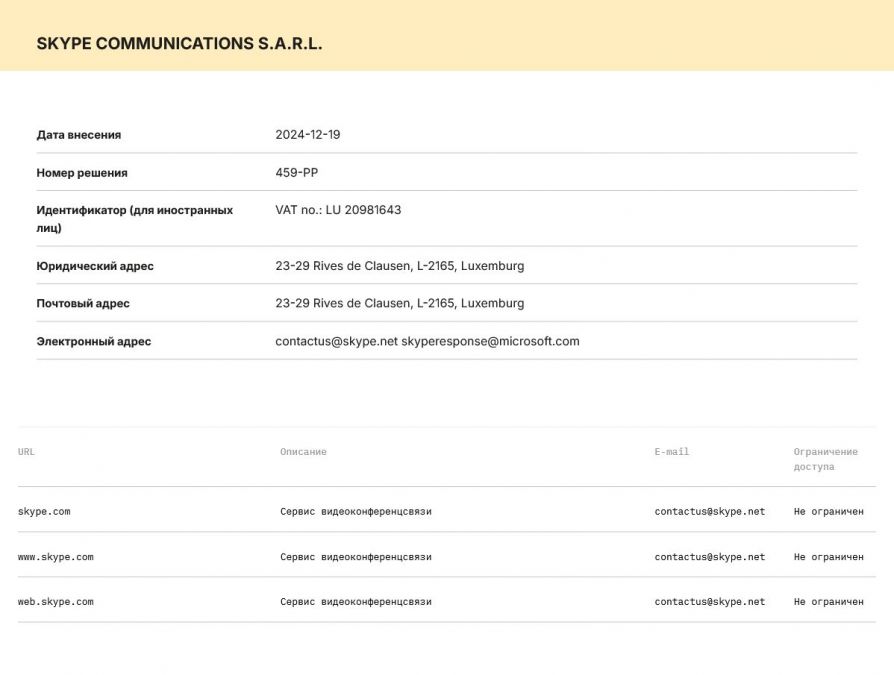
Task: Click 'Не ограничен' in the www.skype.com row
Action: pyautogui.click(x=828, y=557)
